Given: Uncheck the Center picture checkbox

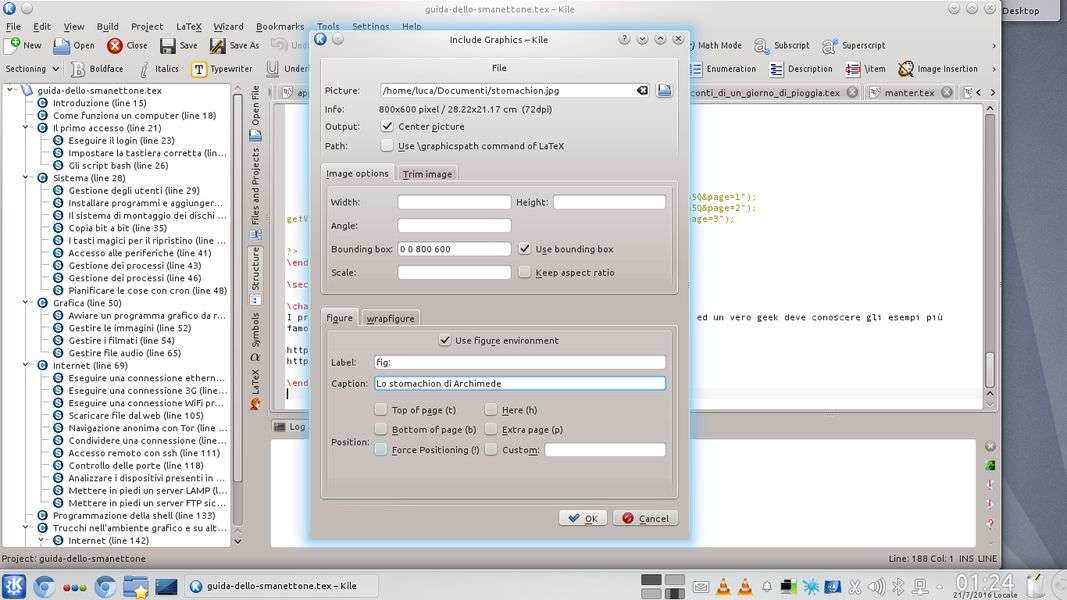Looking at the screenshot, I should pyautogui.click(x=387, y=127).
